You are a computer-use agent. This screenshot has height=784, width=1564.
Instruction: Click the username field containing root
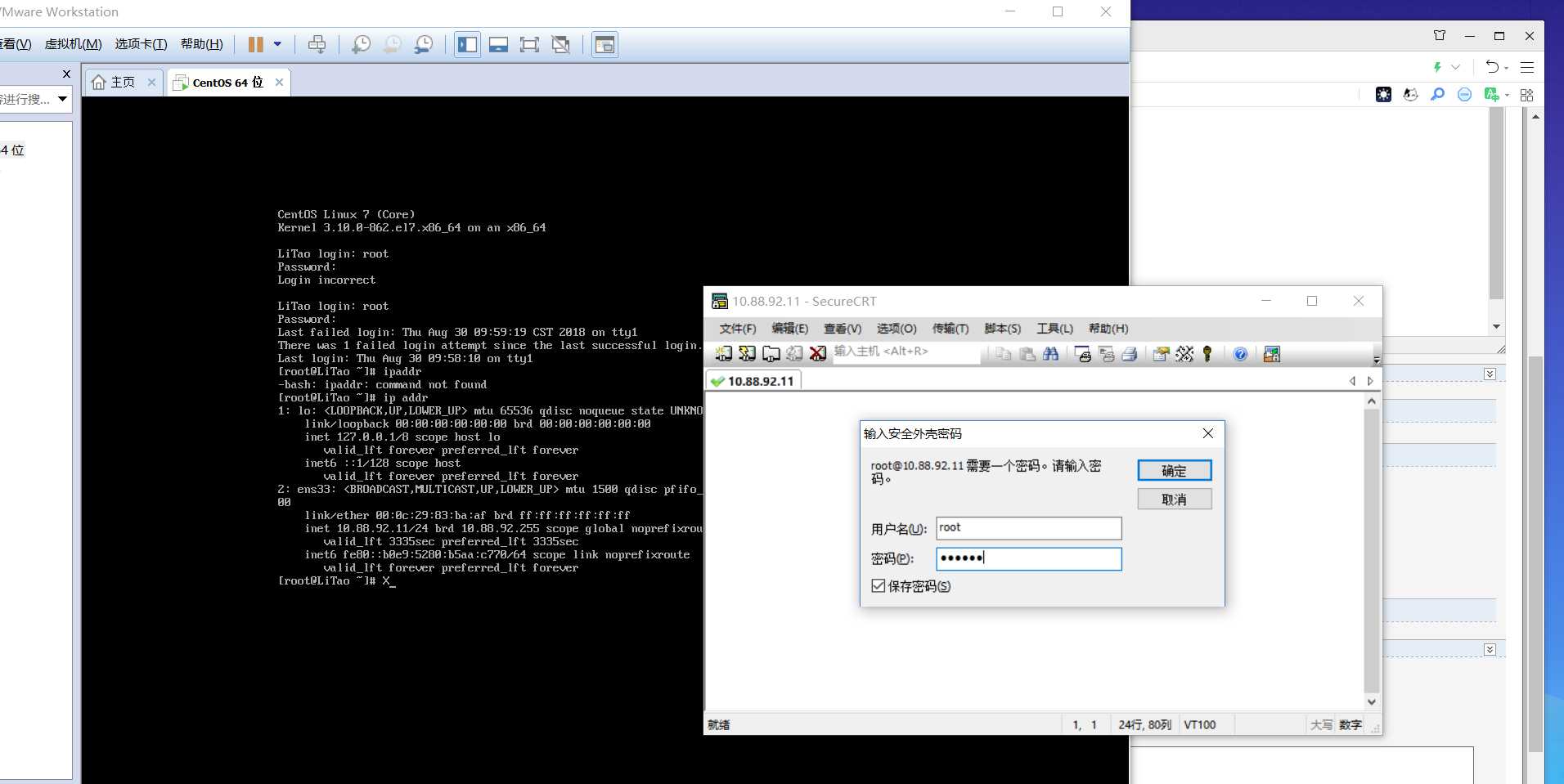tap(1029, 528)
